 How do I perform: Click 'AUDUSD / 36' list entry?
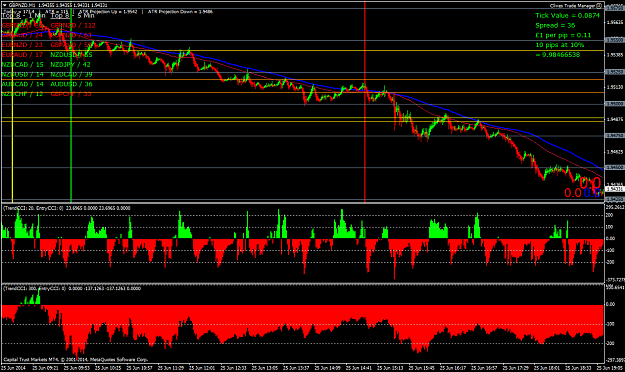pos(71,84)
